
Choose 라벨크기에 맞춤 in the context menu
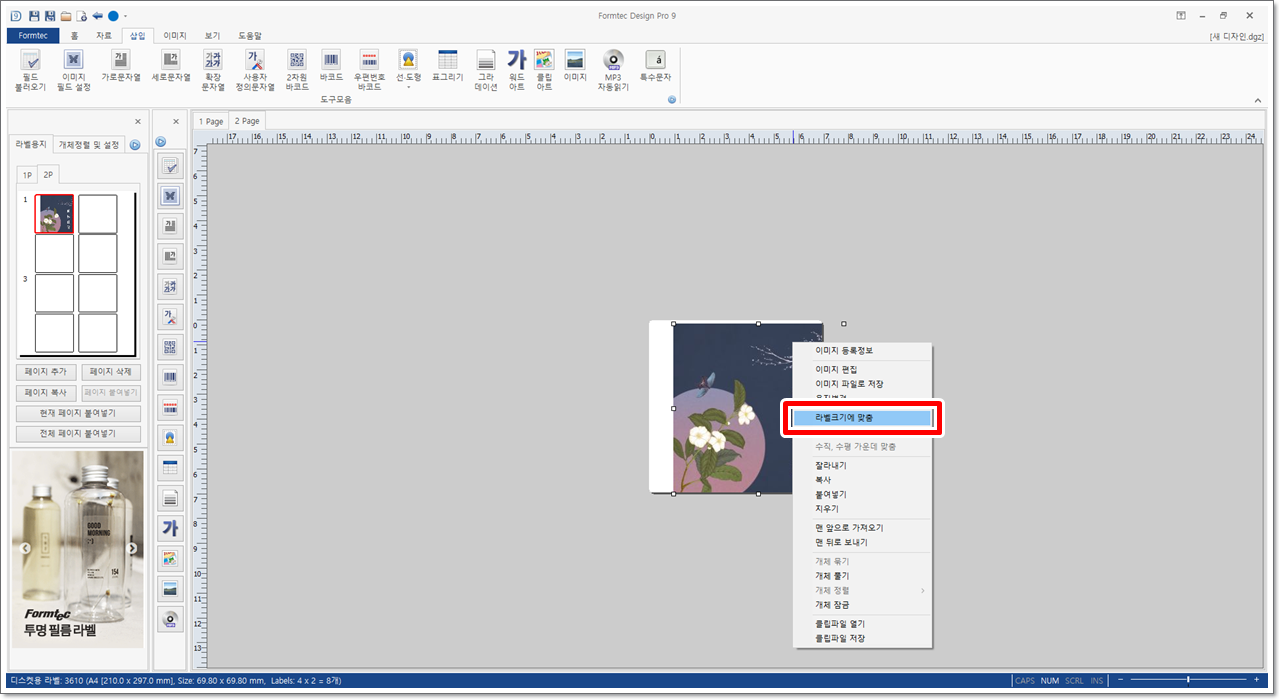point(862,418)
